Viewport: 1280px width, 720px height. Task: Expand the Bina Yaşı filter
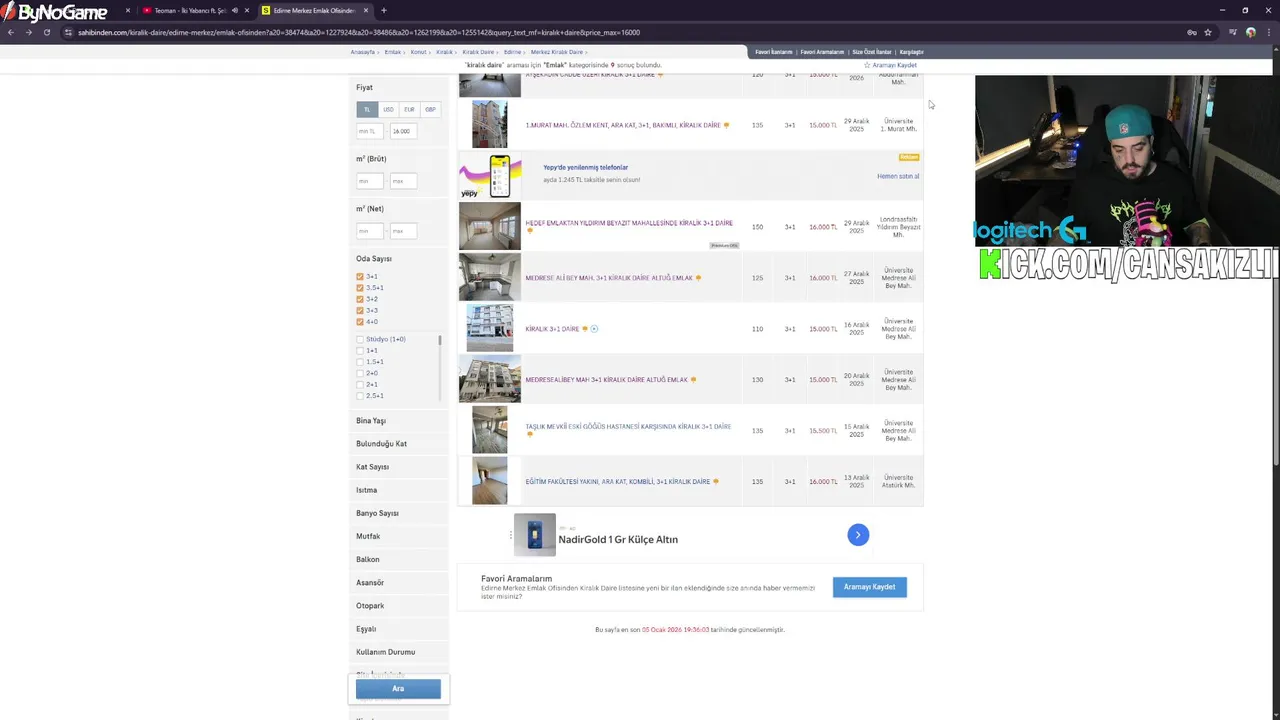(x=398, y=421)
